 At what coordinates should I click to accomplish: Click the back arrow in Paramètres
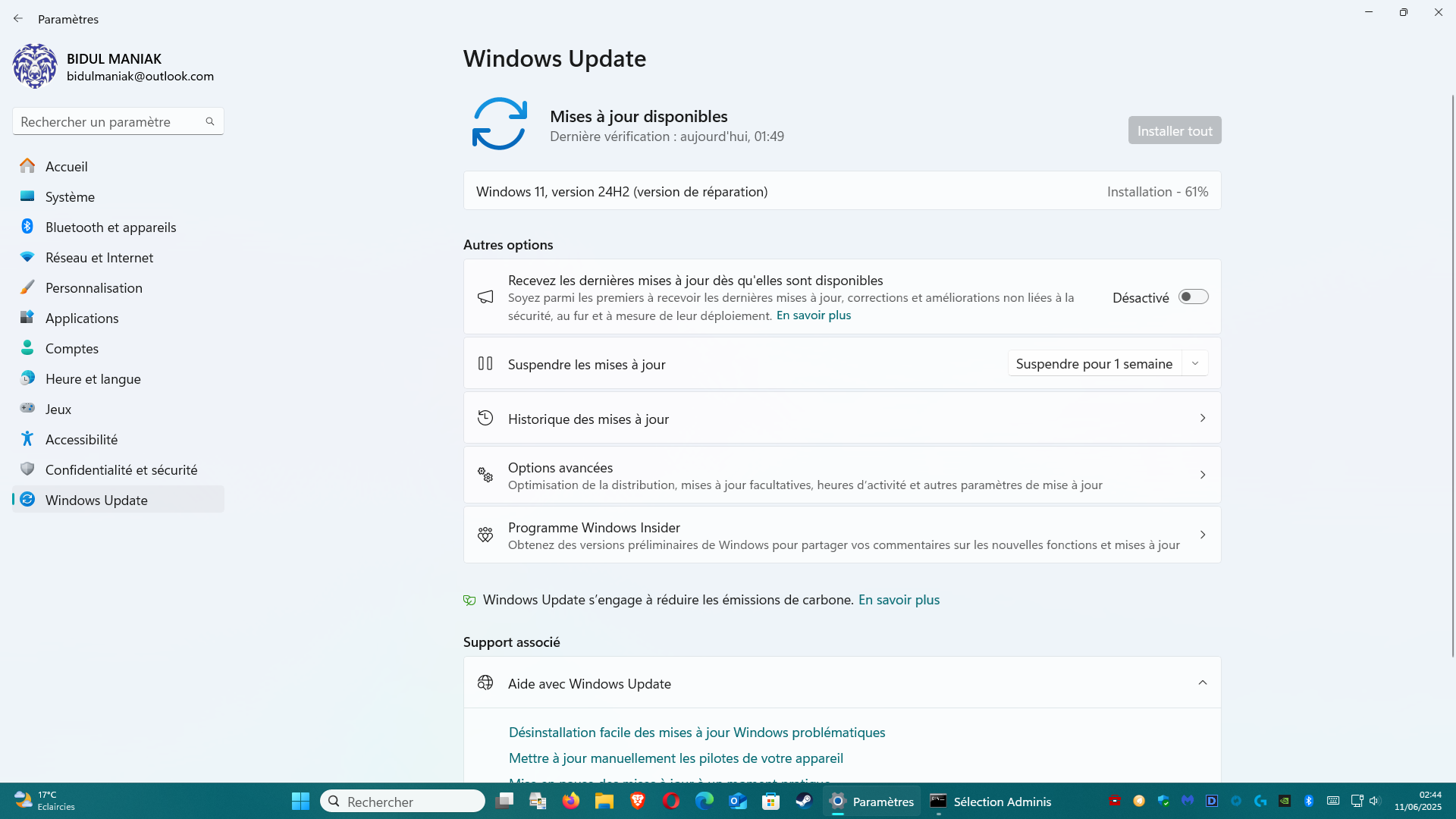point(18,18)
